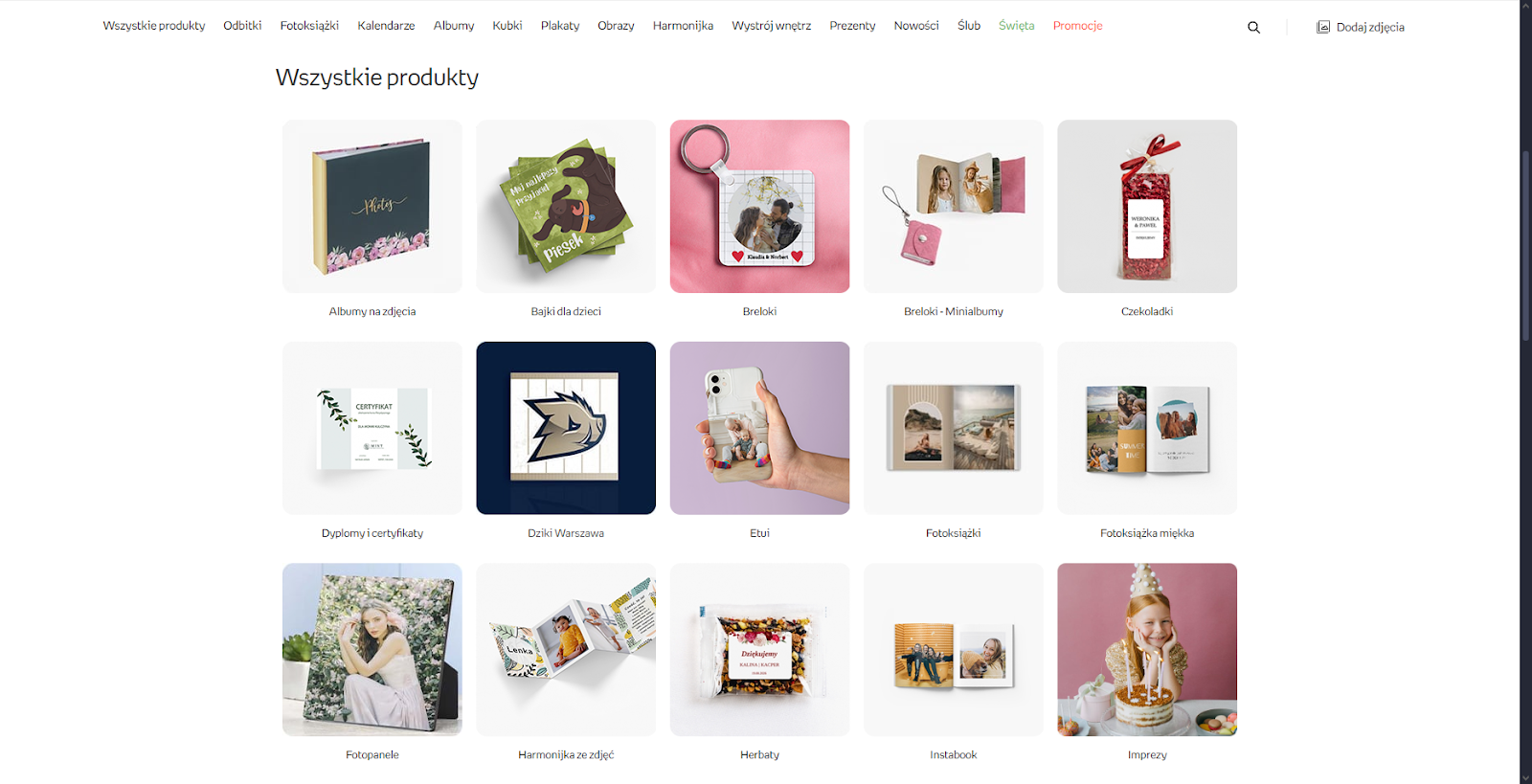Go to the Promocje menu item
The height and width of the screenshot is (784, 1532).
coord(1077,26)
